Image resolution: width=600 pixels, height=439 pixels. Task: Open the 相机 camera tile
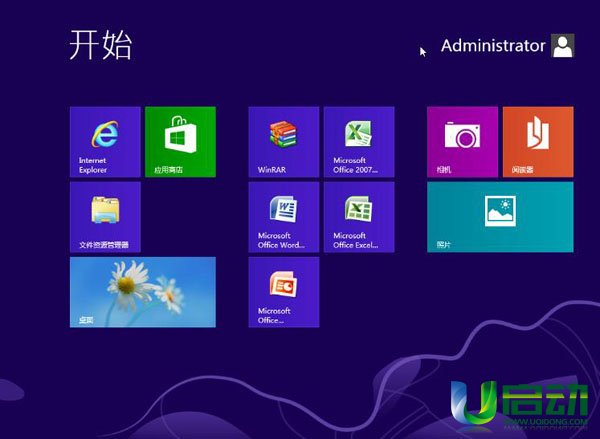(462, 142)
